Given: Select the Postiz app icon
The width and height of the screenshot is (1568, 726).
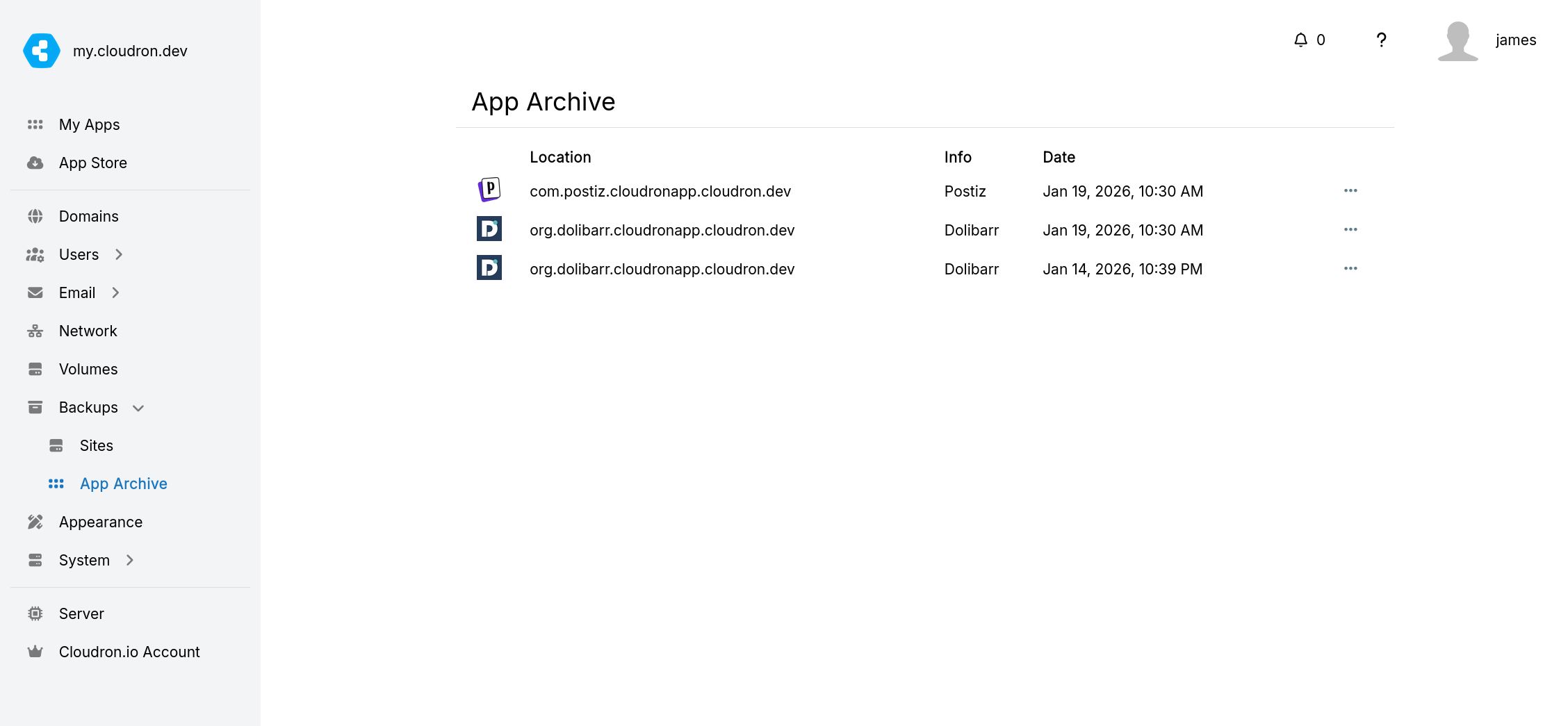Looking at the screenshot, I should click(x=490, y=188).
